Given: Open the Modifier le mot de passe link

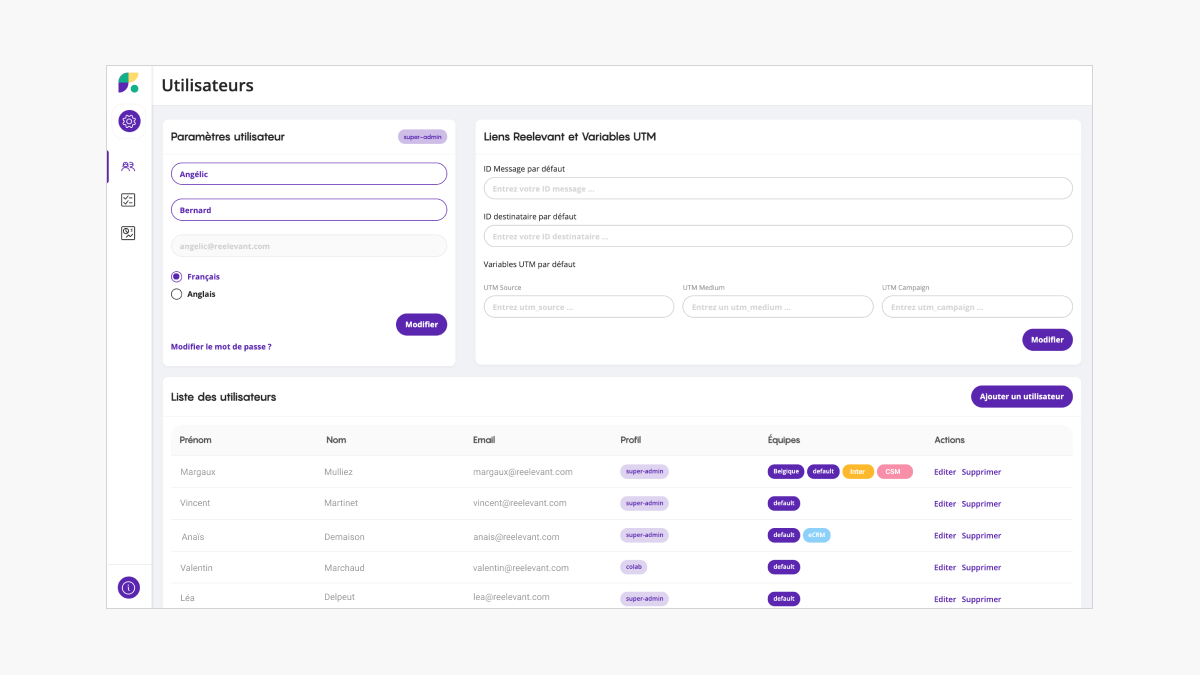Looking at the screenshot, I should (x=221, y=346).
